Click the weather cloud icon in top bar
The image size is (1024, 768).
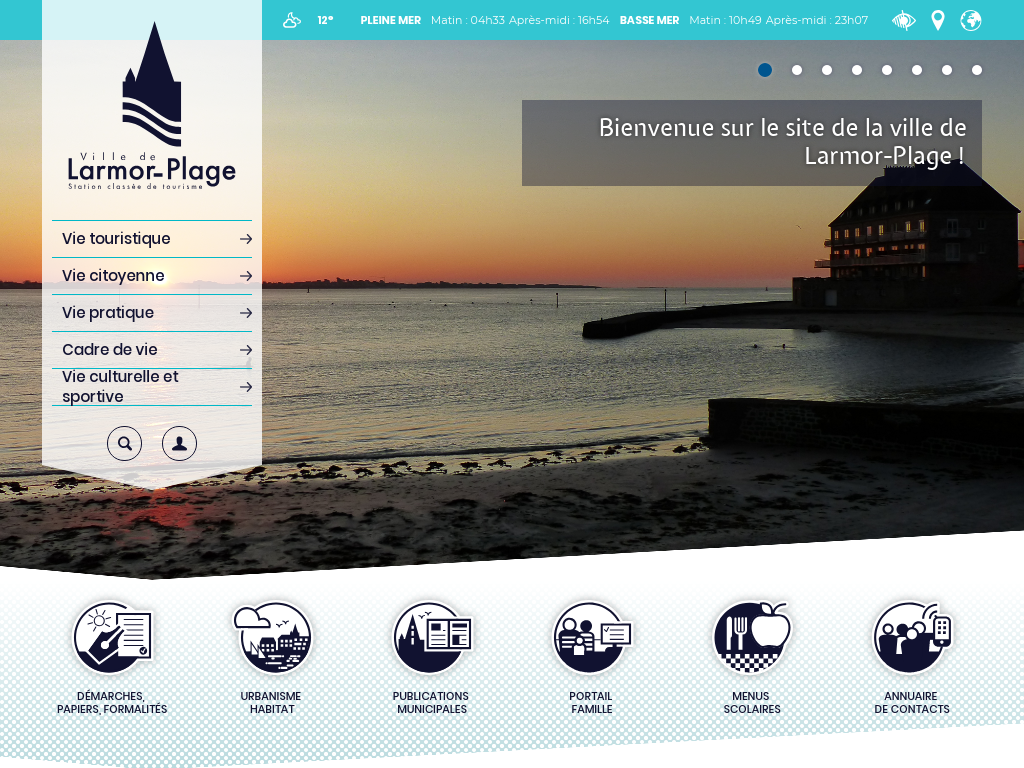coord(291,20)
